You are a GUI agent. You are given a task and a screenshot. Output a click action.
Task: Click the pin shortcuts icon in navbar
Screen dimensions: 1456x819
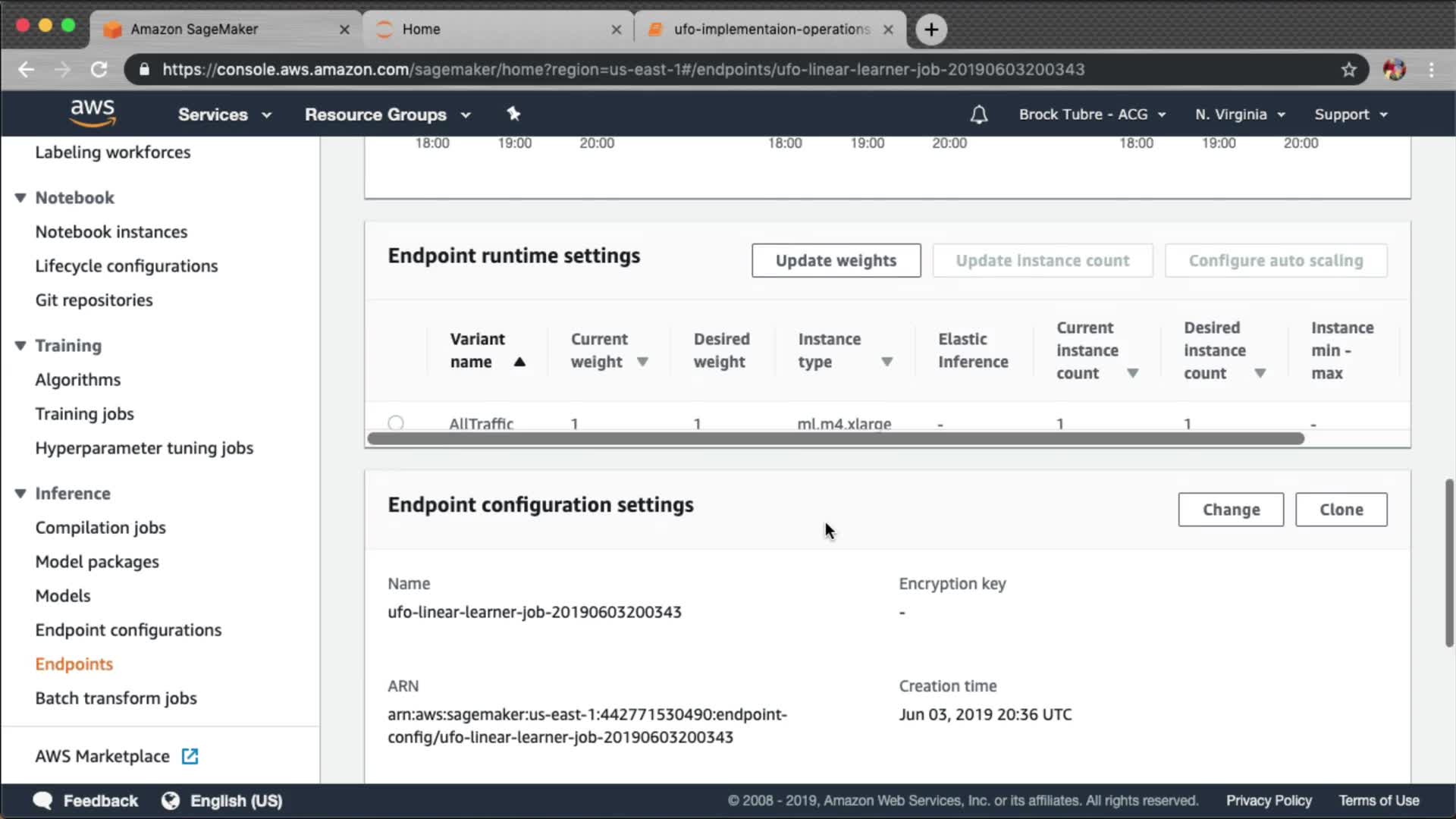click(513, 114)
